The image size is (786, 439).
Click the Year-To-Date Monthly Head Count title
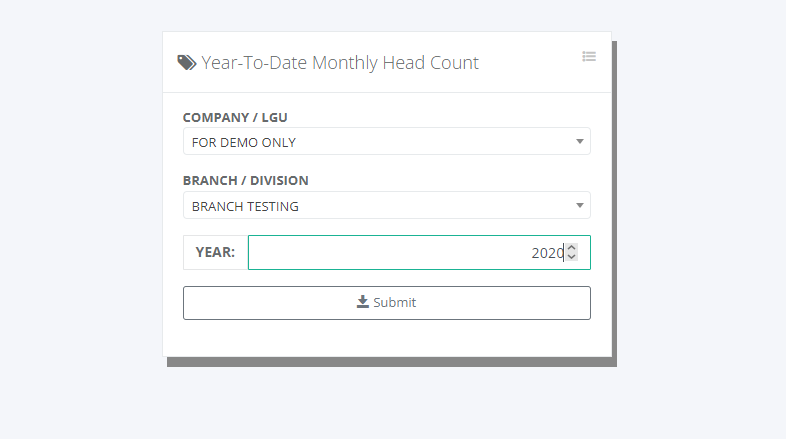[340, 63]
